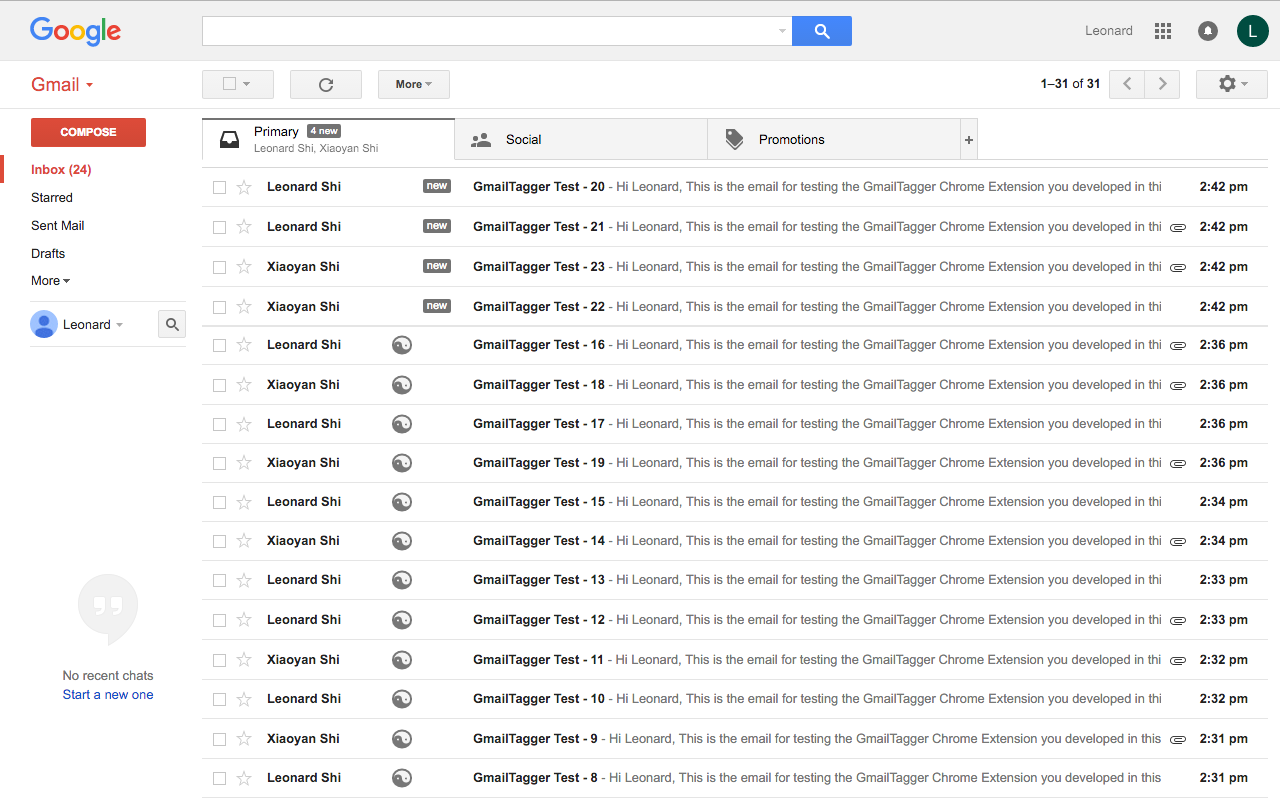
Task: Switch to the Primary tab
Action: 328,139
